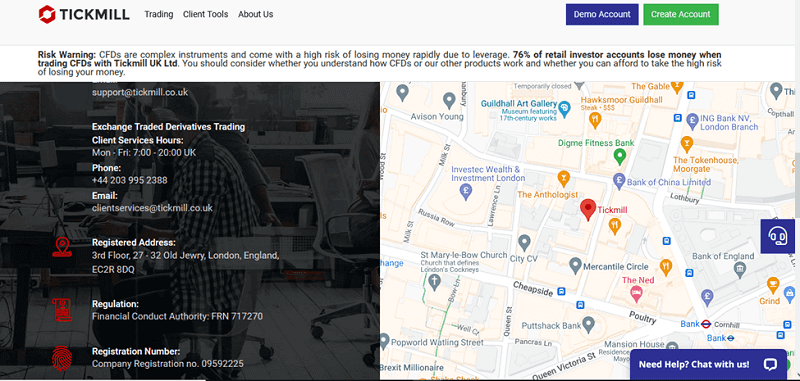The image size is (800, 381).
Task: Select the Bank of China Limited pin
Action: pos(619,180)
